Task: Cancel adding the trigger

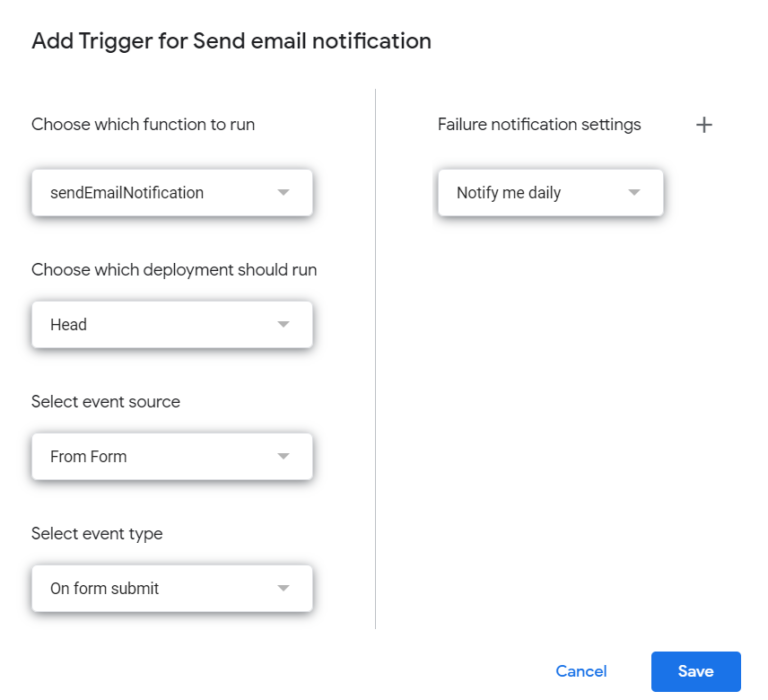Action: tap(581, 671)
